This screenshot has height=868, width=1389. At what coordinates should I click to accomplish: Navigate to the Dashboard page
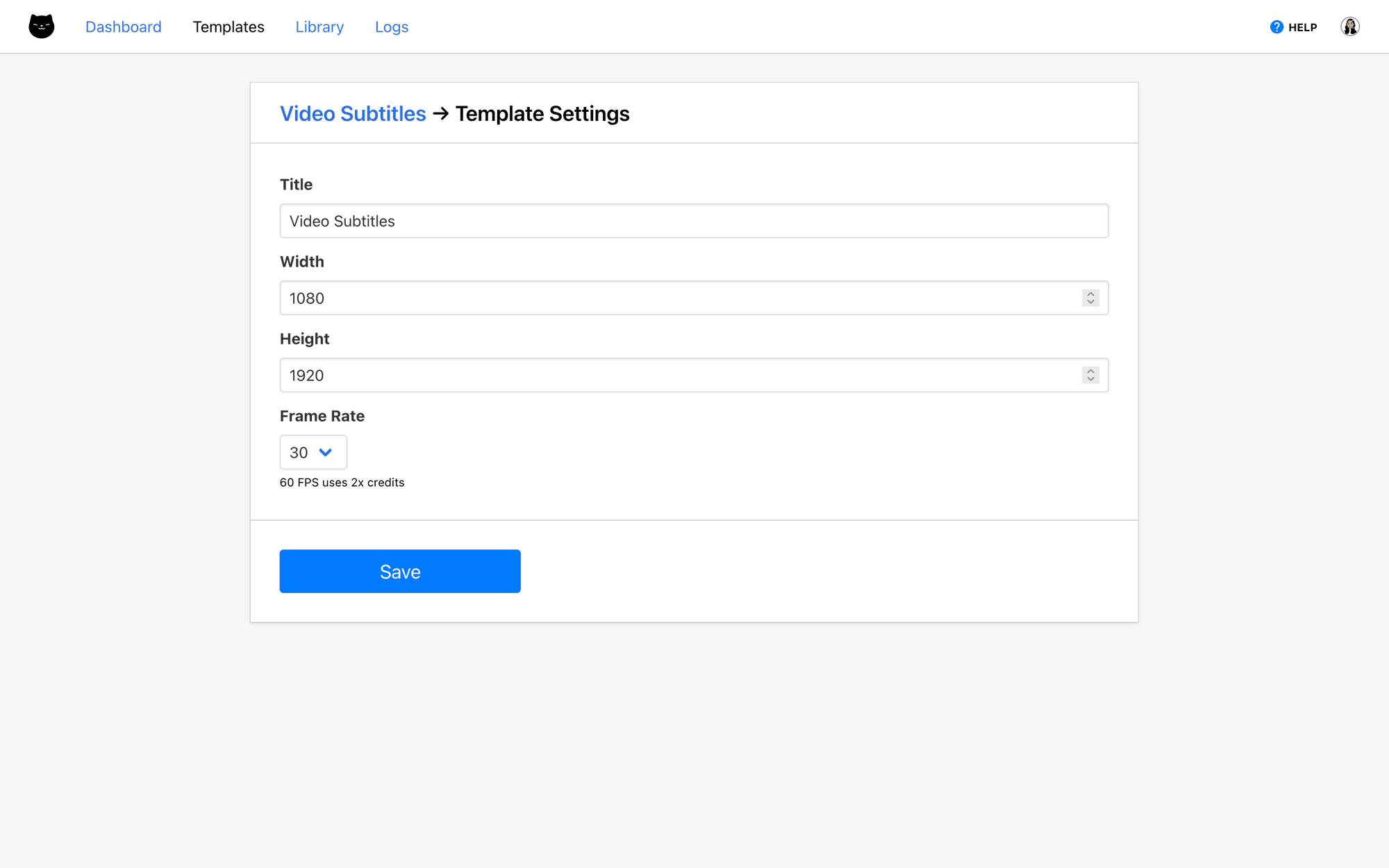point(123,26)
